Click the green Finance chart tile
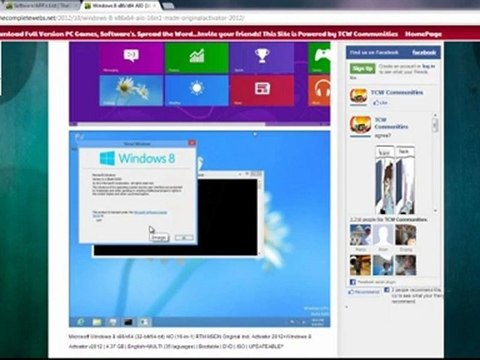This screenshot has width=480, height=360. (197, 59)
